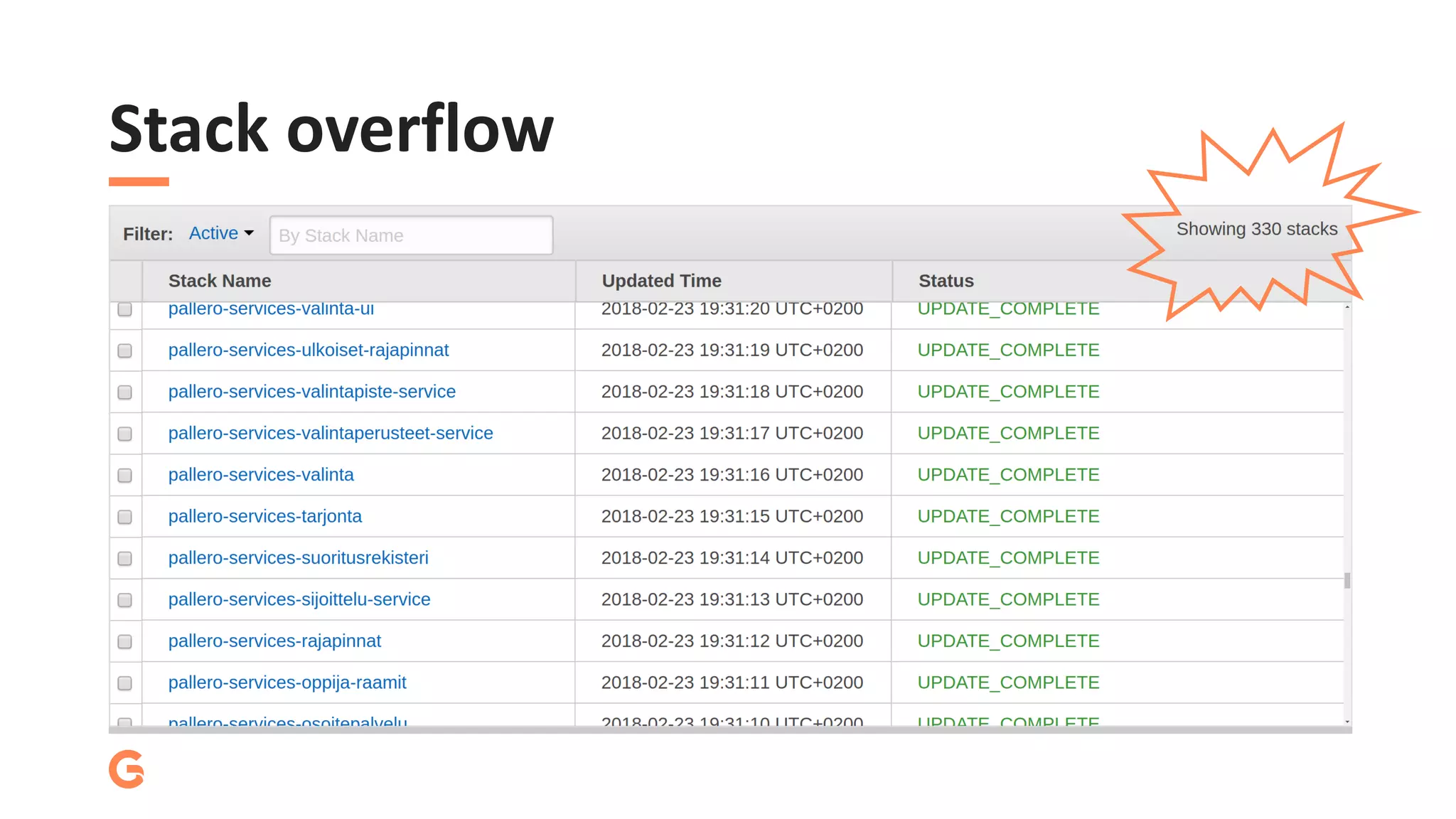Open the pallero-services-oppija-raamit stack
The height and width of the screenshot is (819, 1456).
point(287,682)
